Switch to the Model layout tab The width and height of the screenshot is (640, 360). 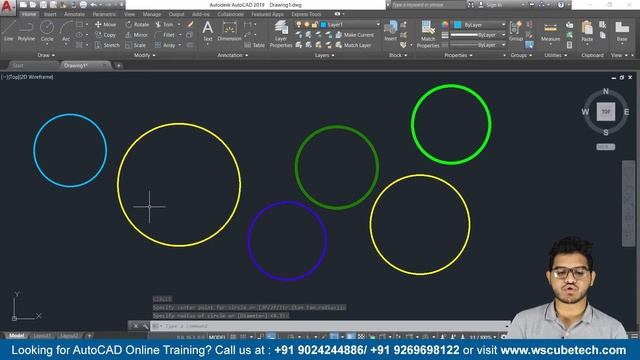pyautogui.click(x=17, y=336)
